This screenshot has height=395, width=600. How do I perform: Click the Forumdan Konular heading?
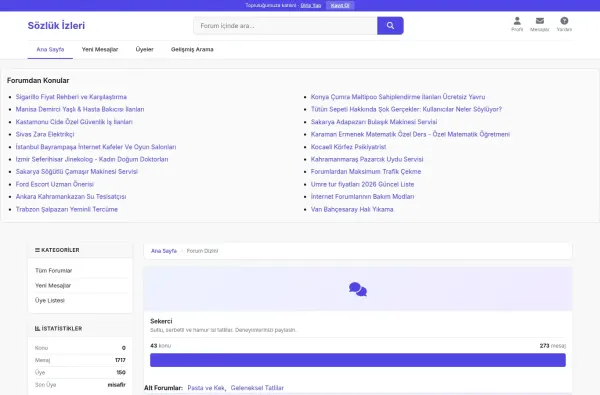point(38,80)
